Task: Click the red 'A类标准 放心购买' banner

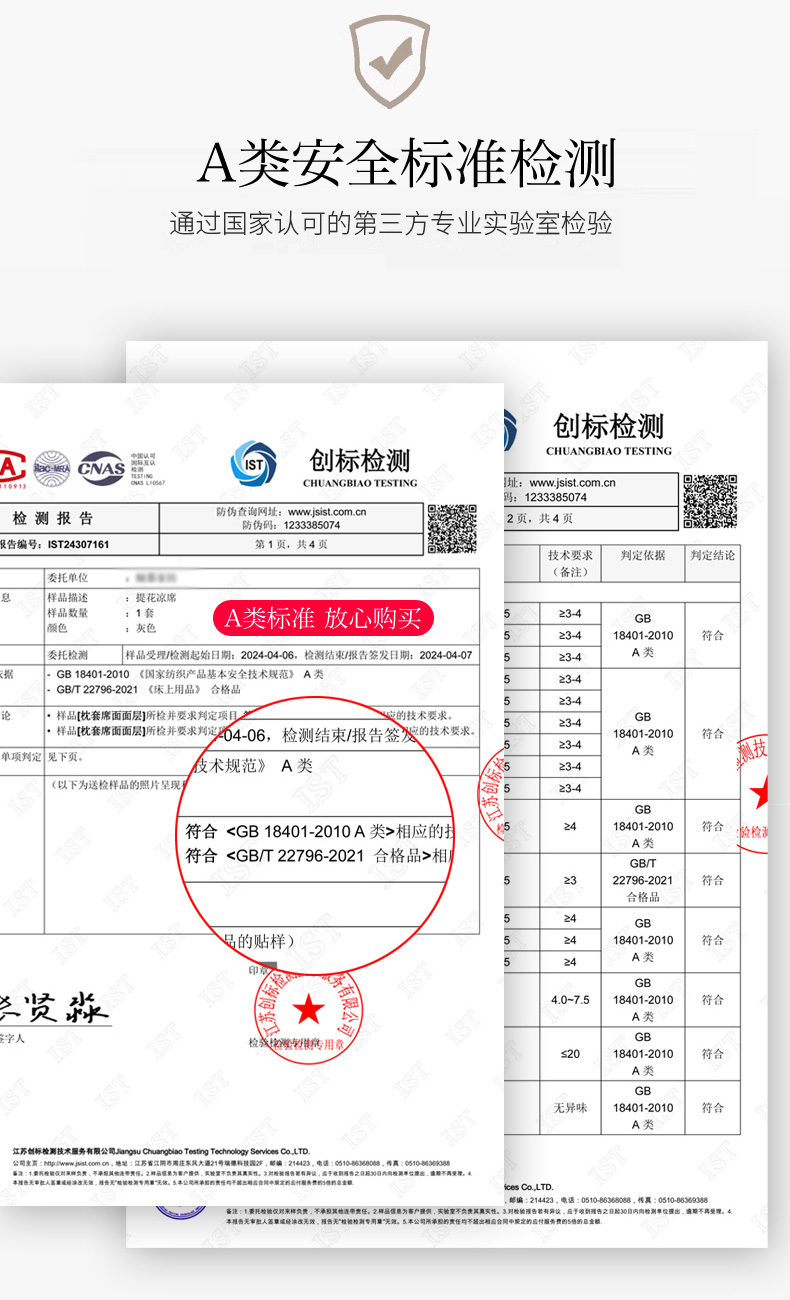Action: point(322,618)
